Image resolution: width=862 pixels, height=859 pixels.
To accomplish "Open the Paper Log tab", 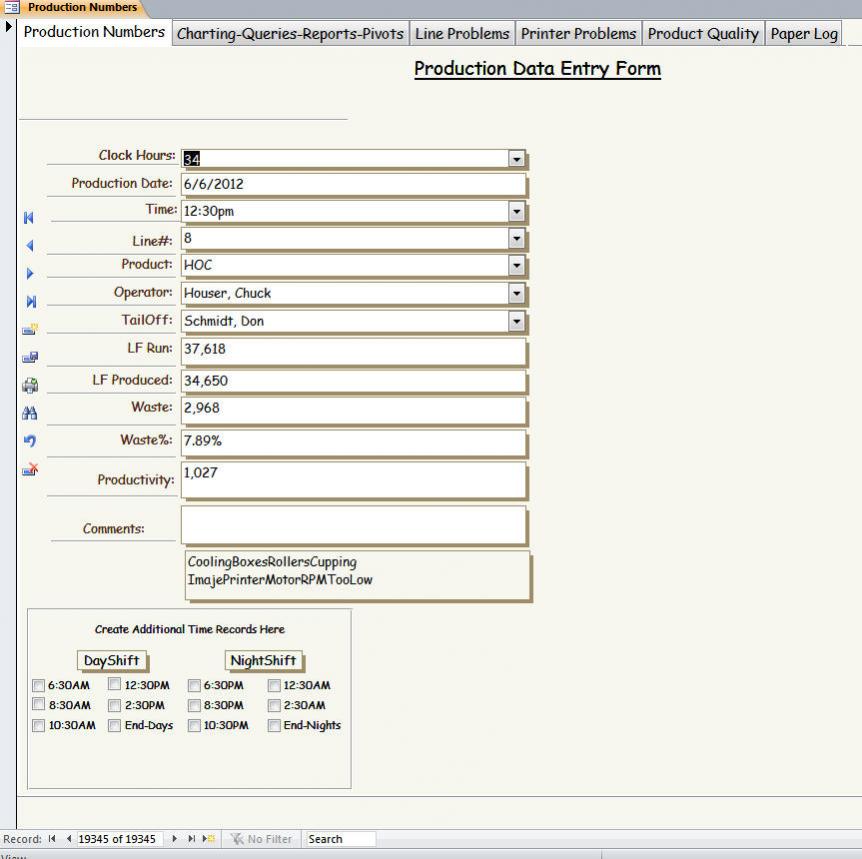I will coord(804,34).
